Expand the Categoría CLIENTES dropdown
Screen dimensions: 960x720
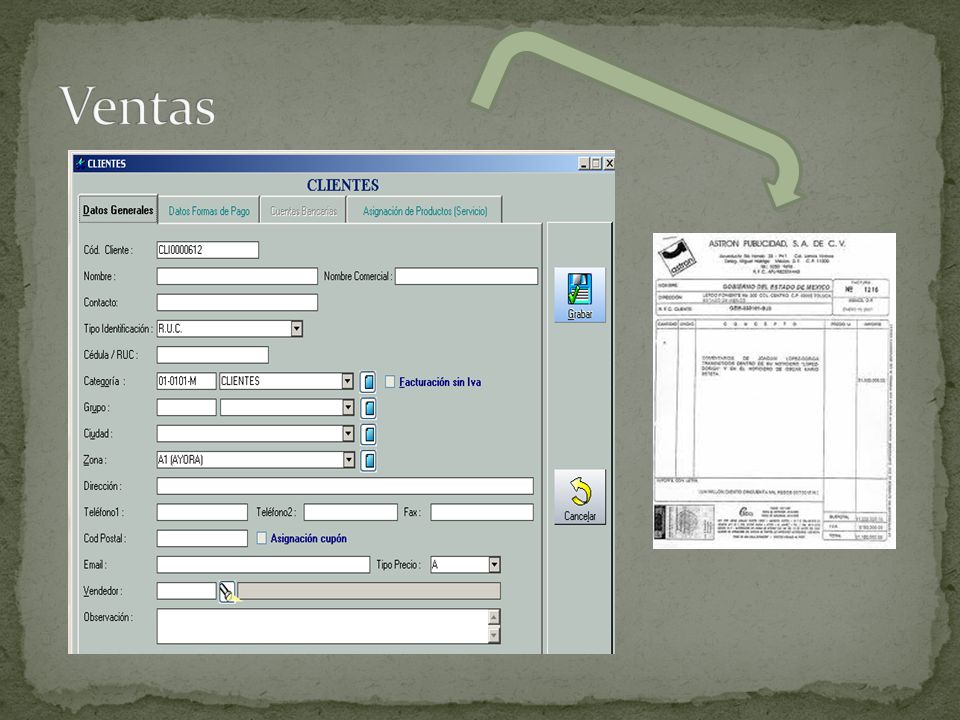pos(347,381)
